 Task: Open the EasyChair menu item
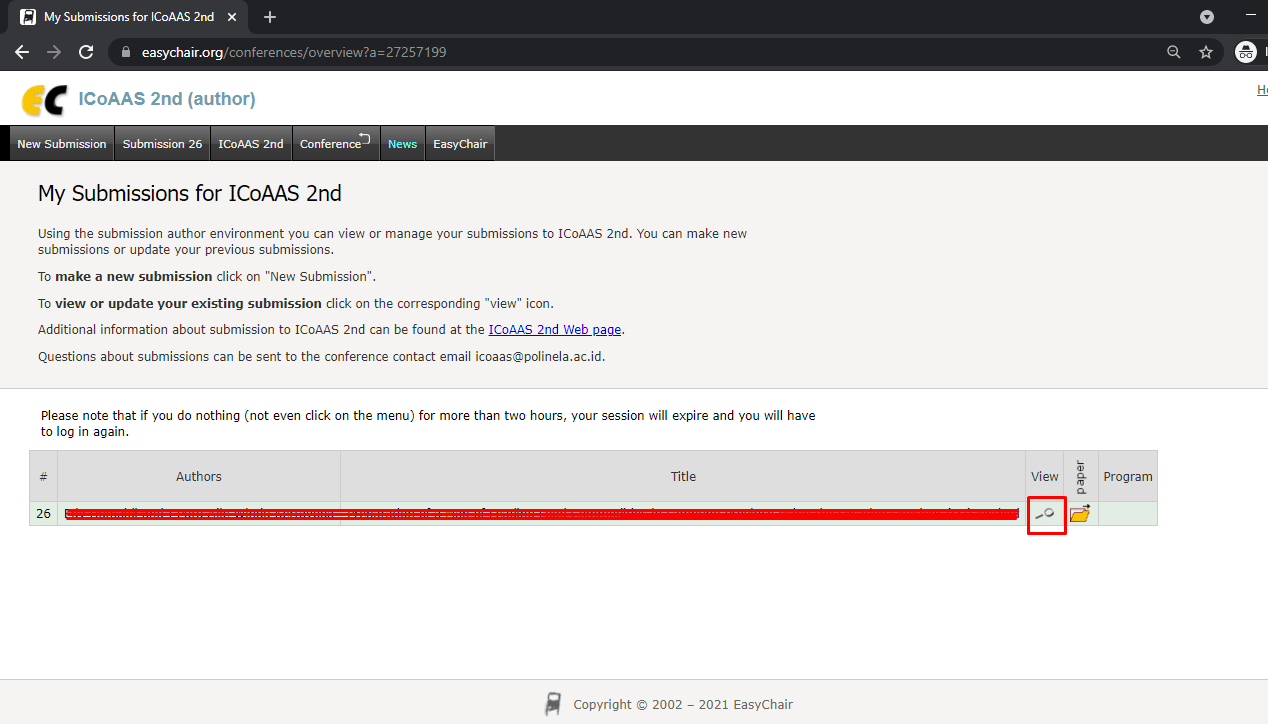(x=460, y=143)
